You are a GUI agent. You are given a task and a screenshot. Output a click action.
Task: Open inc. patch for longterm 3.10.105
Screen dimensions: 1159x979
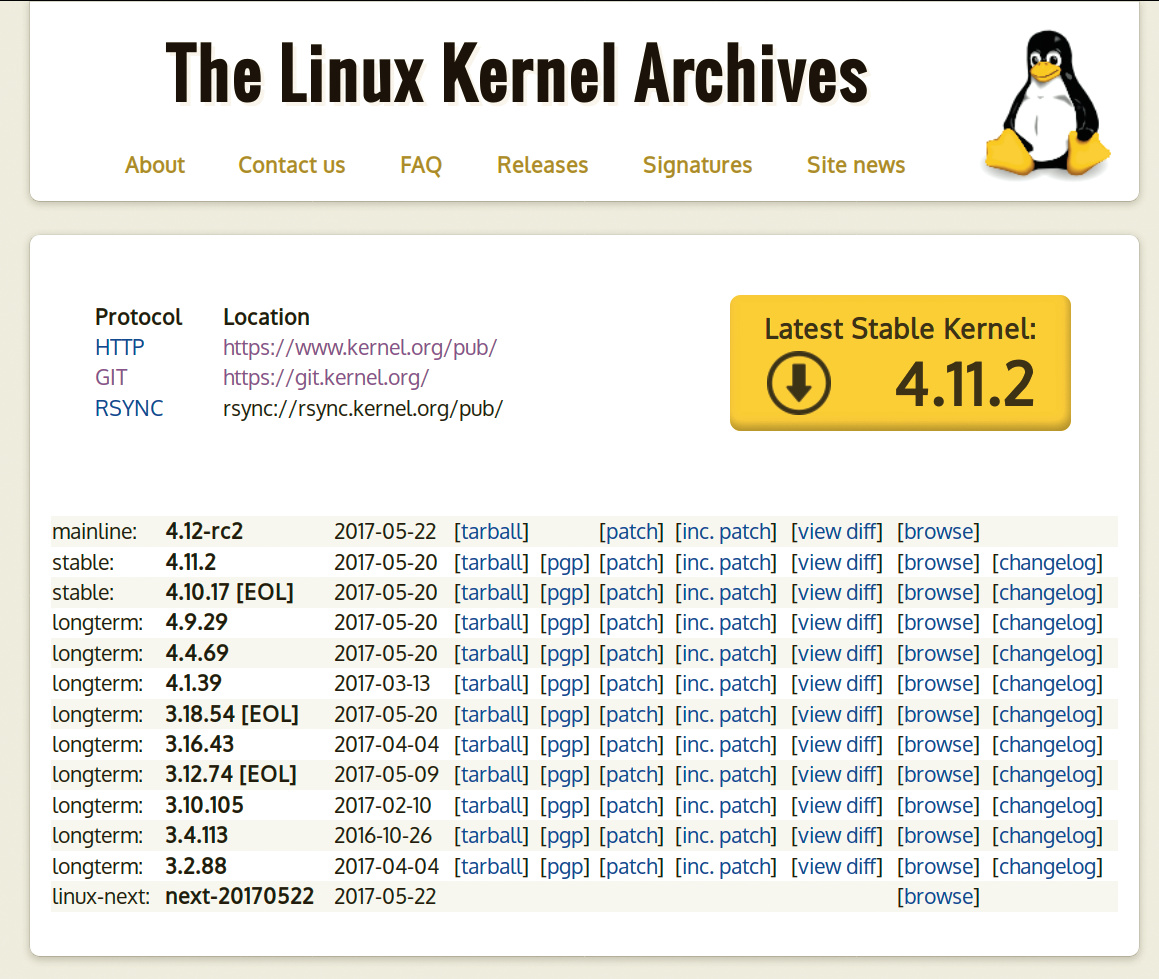pyautogui.click(x=726, y=806)
